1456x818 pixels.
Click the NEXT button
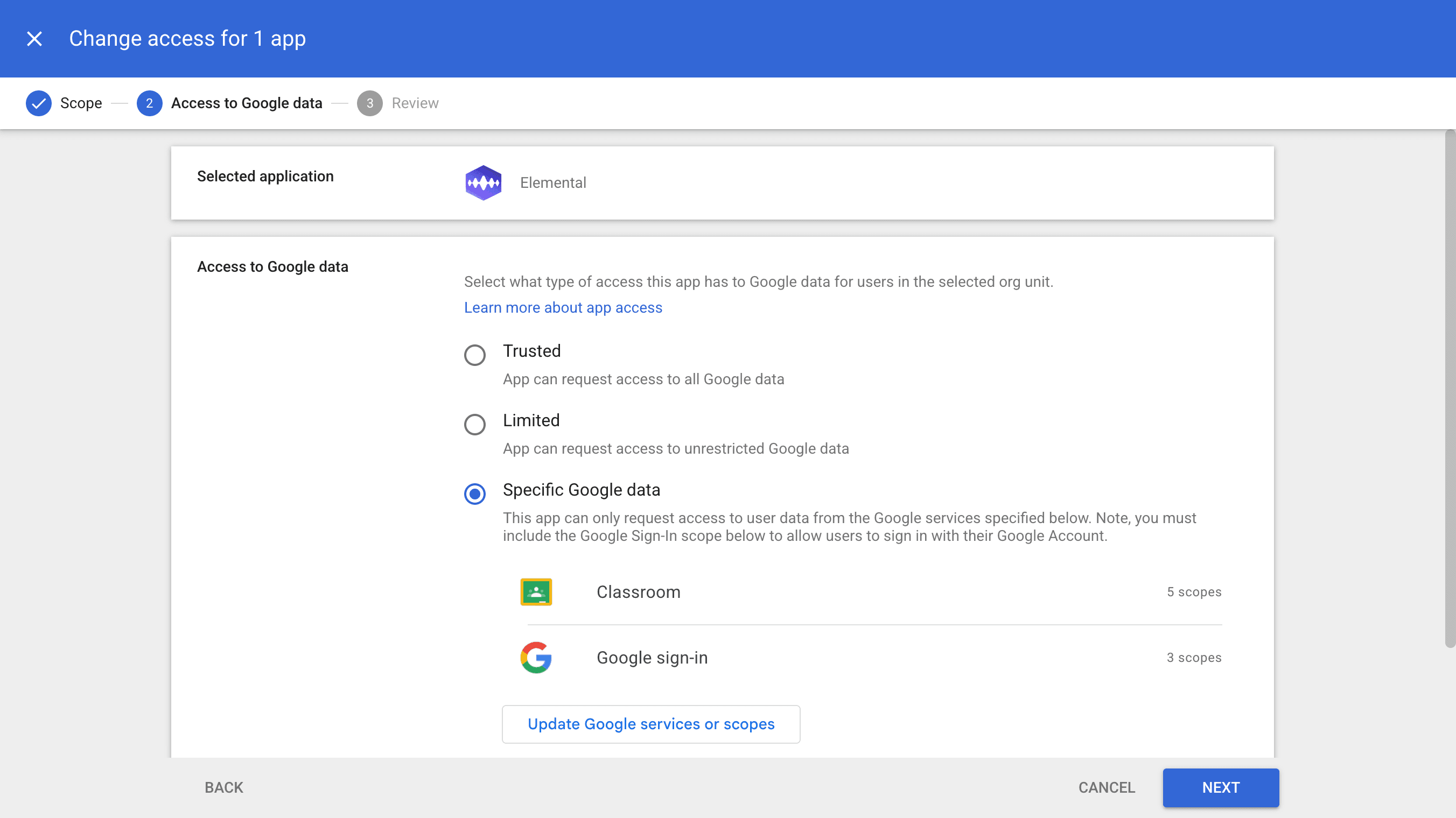click(x=1221, y=787)
